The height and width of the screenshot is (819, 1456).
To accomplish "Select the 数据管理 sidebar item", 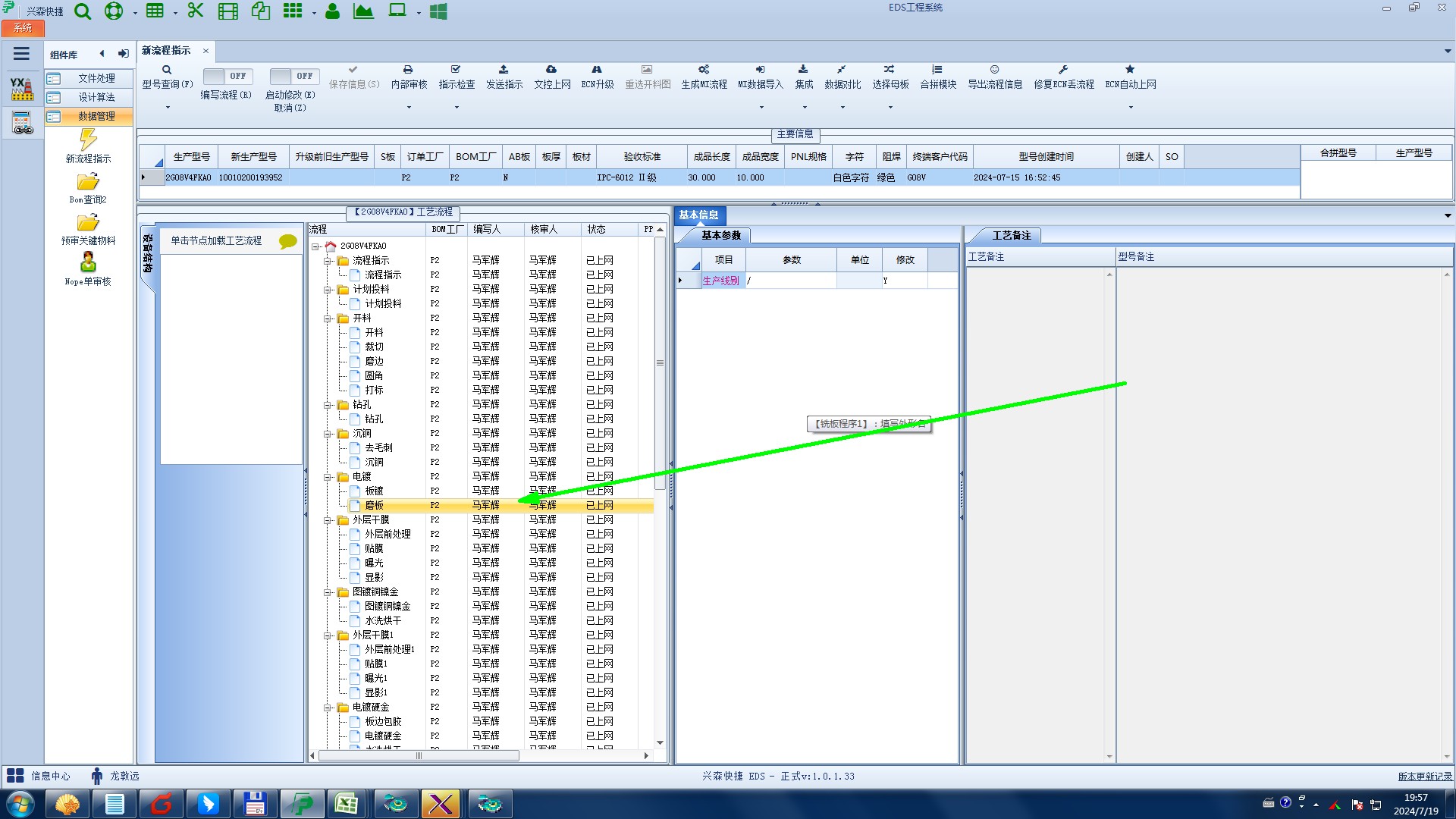I will coord(96,116).
